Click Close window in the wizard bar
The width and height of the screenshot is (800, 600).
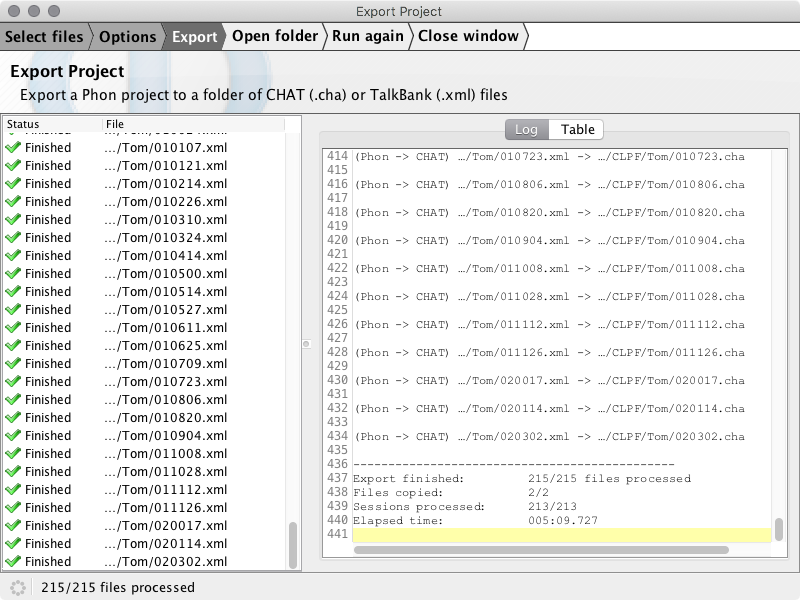[468, 36]
